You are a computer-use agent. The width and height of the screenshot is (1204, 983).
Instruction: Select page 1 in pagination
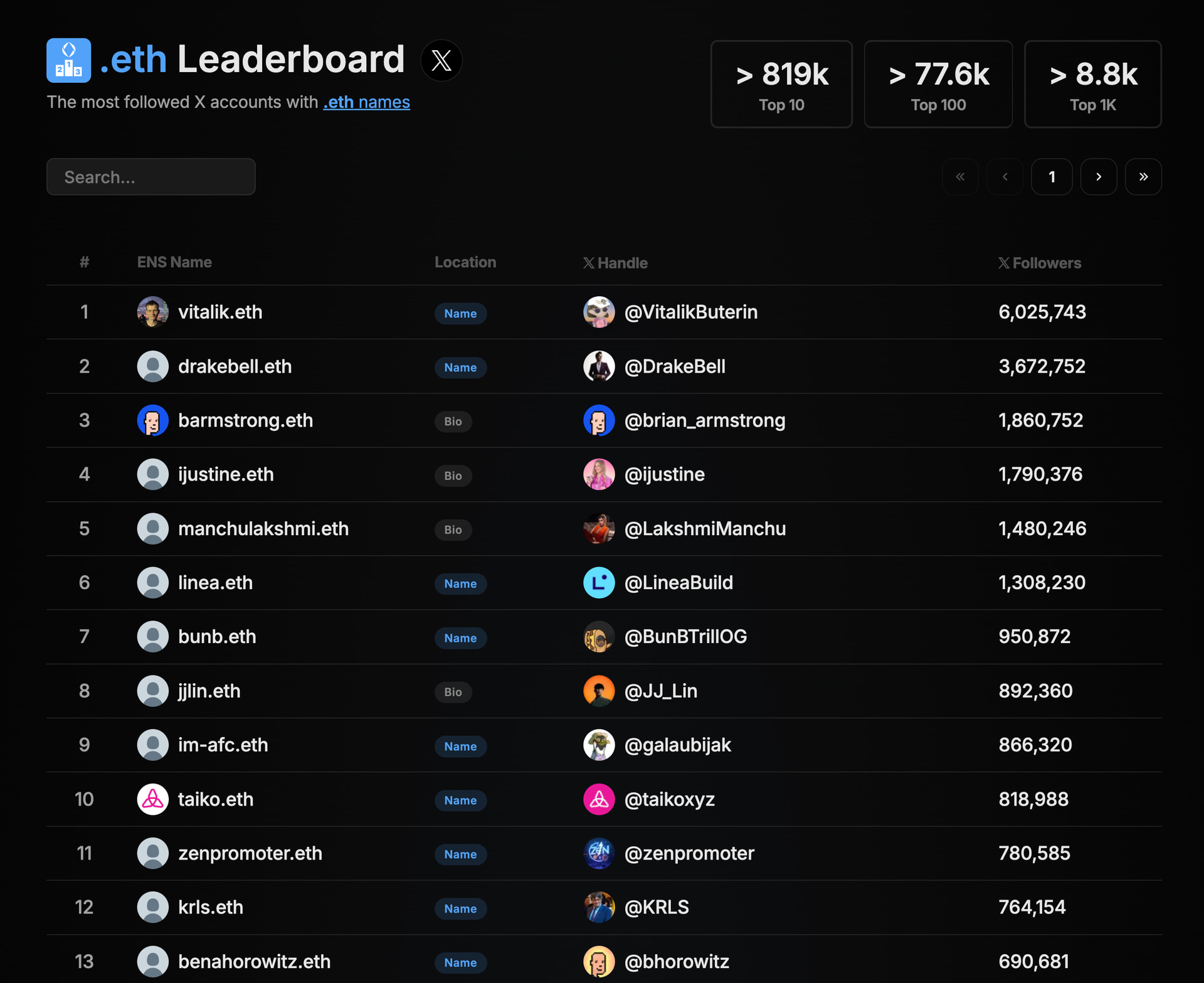(x=1052, y=177)
